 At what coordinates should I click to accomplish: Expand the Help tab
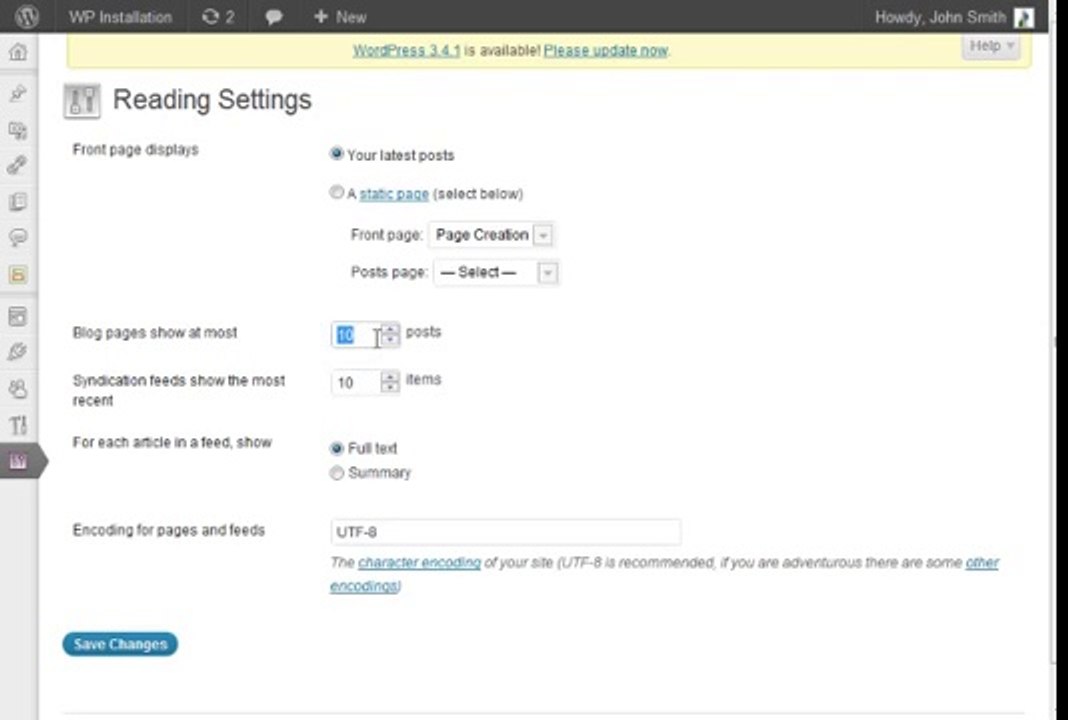tap(991, 46)
